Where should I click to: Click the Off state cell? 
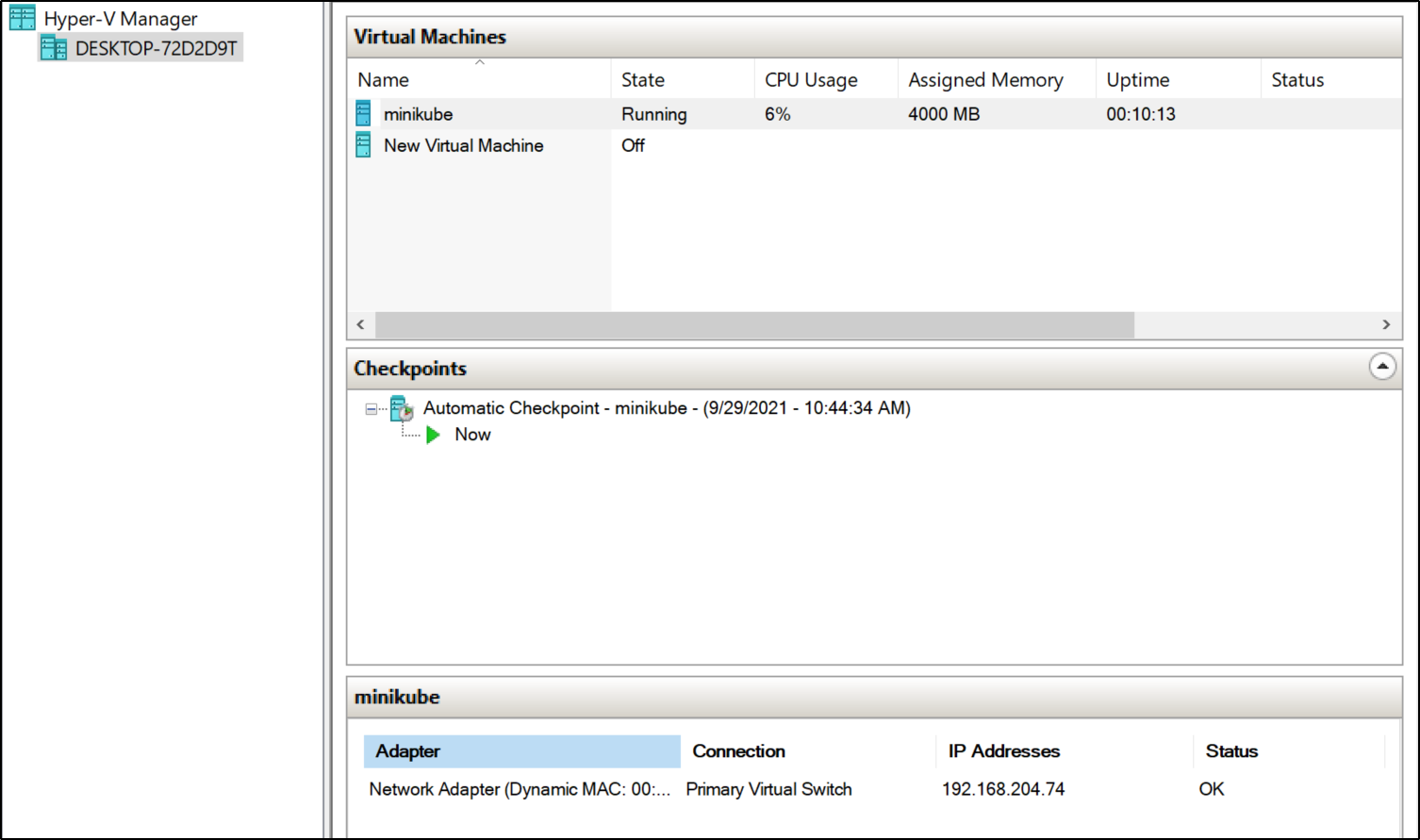tap(633, 145)
